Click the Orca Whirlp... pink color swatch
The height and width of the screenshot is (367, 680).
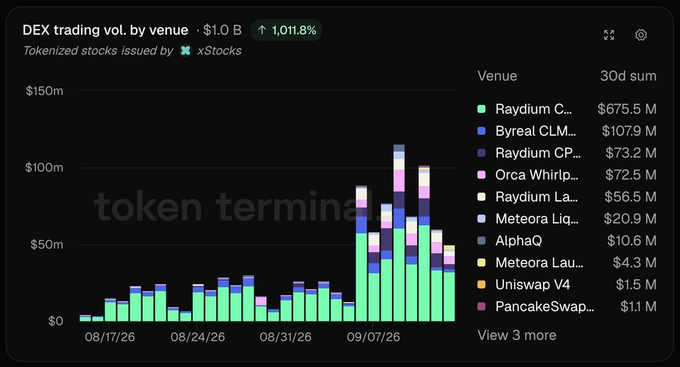point(481,175)
